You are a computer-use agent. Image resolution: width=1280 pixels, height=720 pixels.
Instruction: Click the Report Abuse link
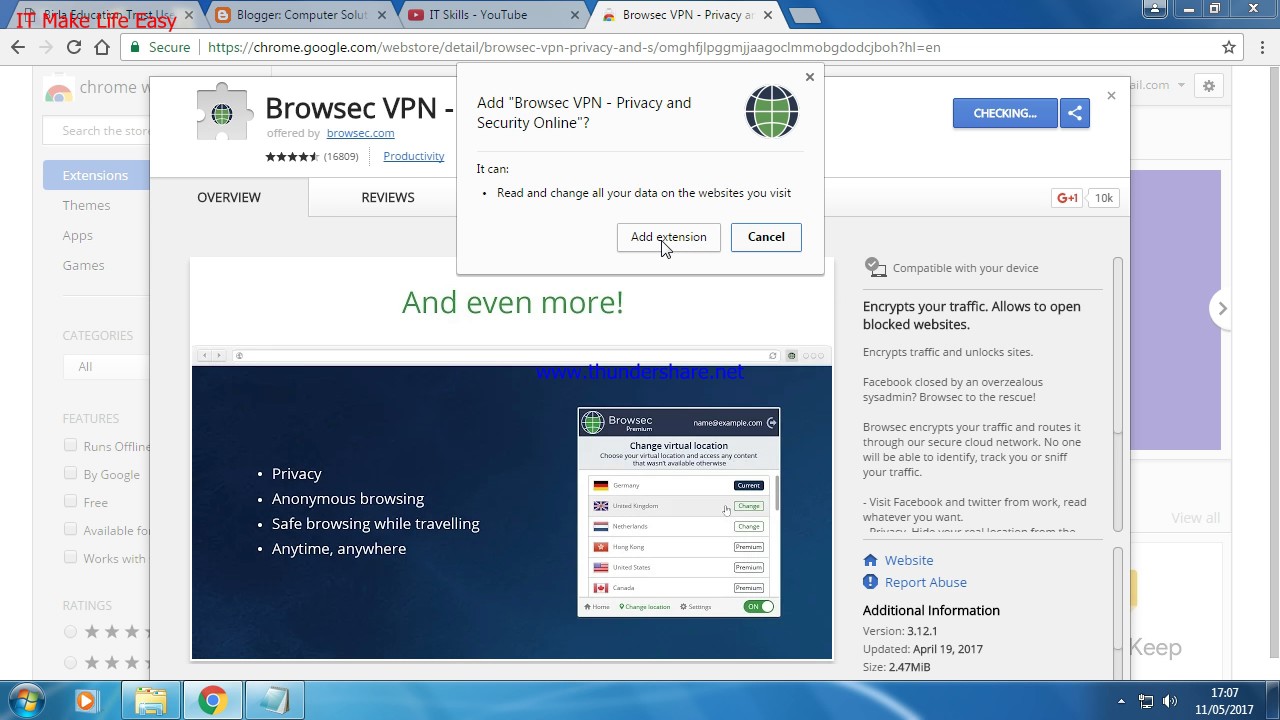point(926,582)
